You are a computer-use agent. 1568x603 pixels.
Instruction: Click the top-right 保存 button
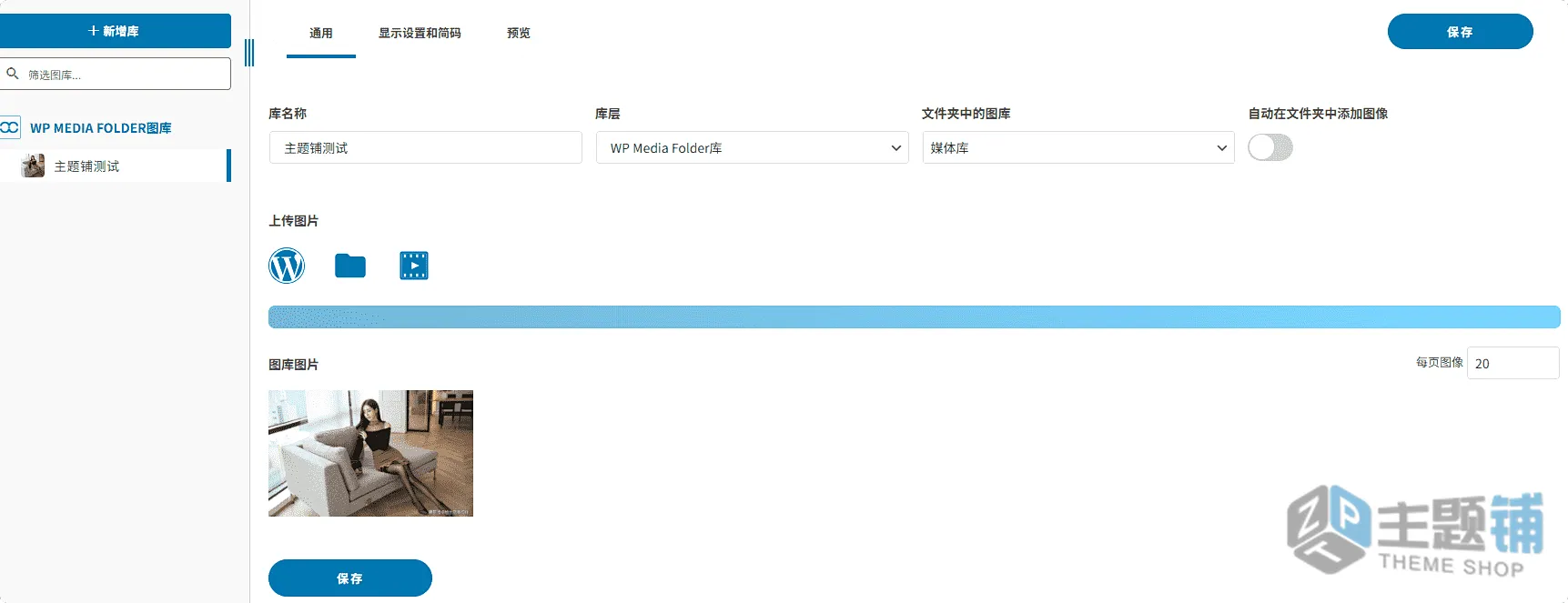pos(1461,32)
